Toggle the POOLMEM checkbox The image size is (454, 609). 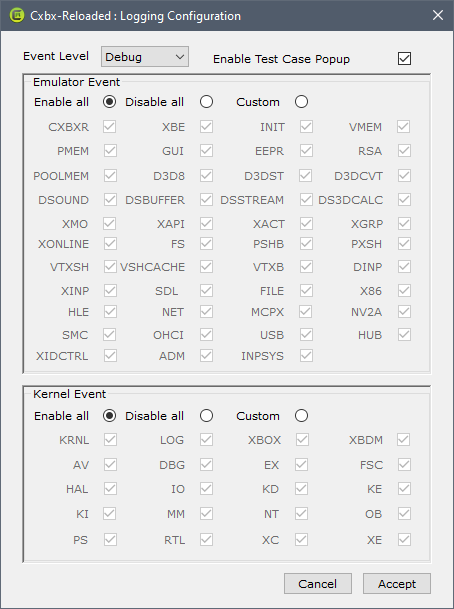(x=110, y=176)
